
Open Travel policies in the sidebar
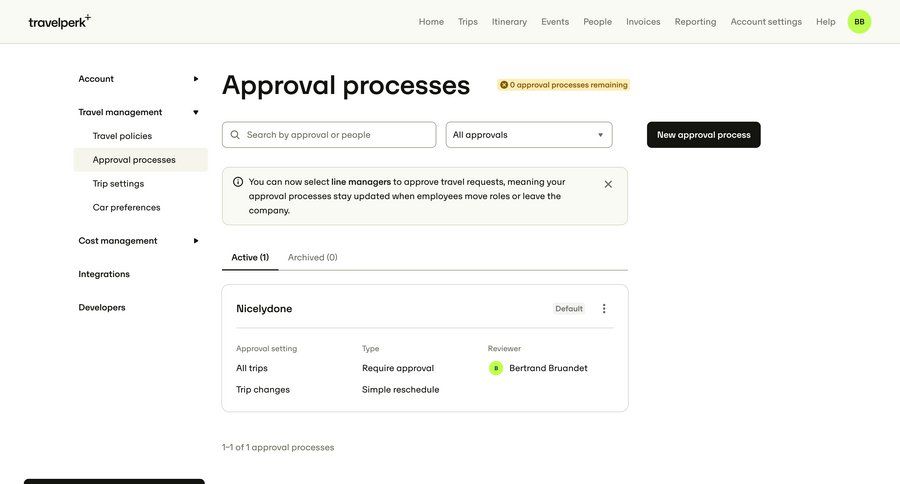coord(122,136)
